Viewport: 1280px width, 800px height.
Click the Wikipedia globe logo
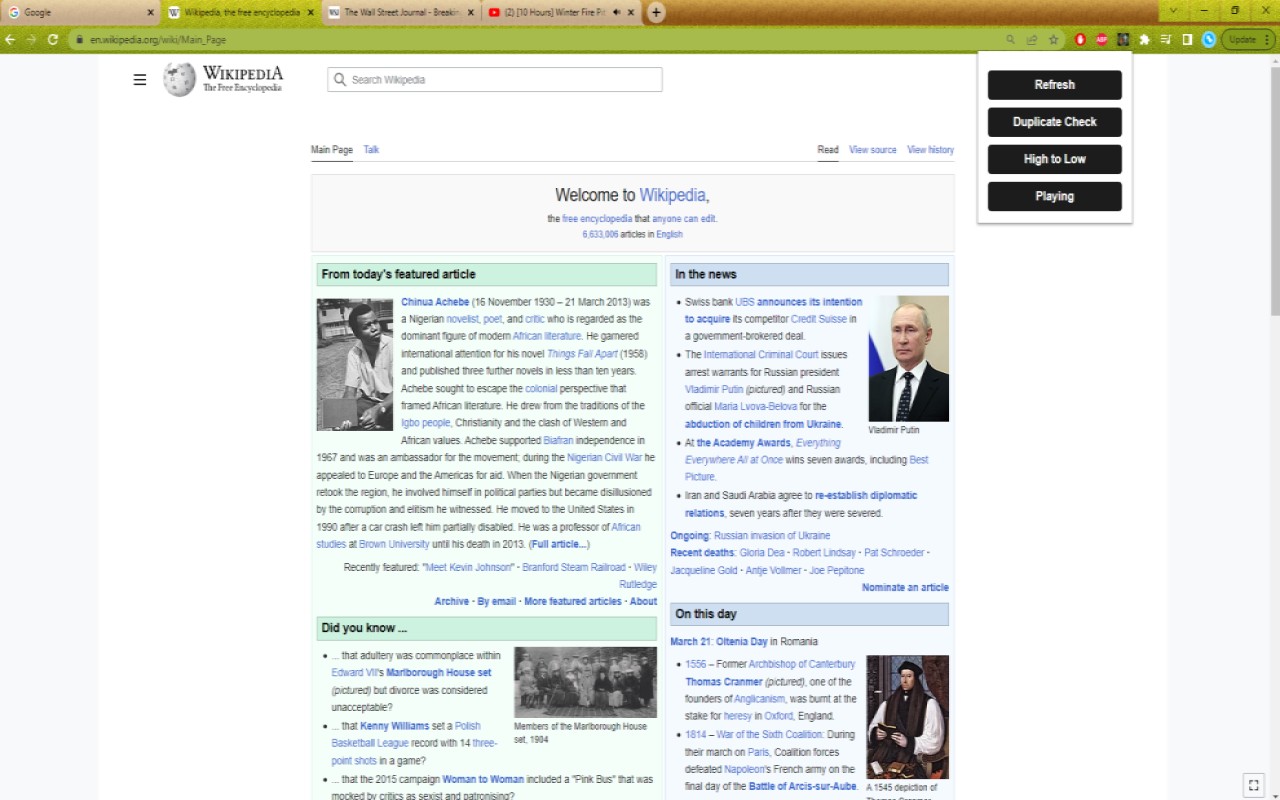[179, 79]
